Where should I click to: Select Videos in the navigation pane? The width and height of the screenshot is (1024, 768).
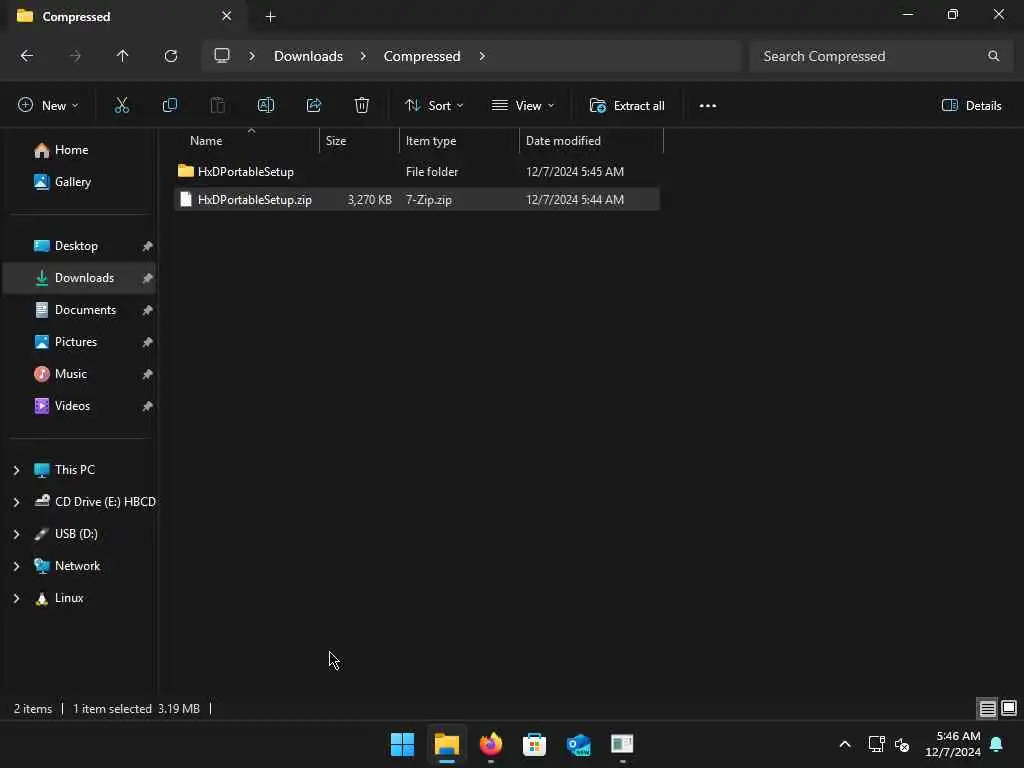coord(80,406)
